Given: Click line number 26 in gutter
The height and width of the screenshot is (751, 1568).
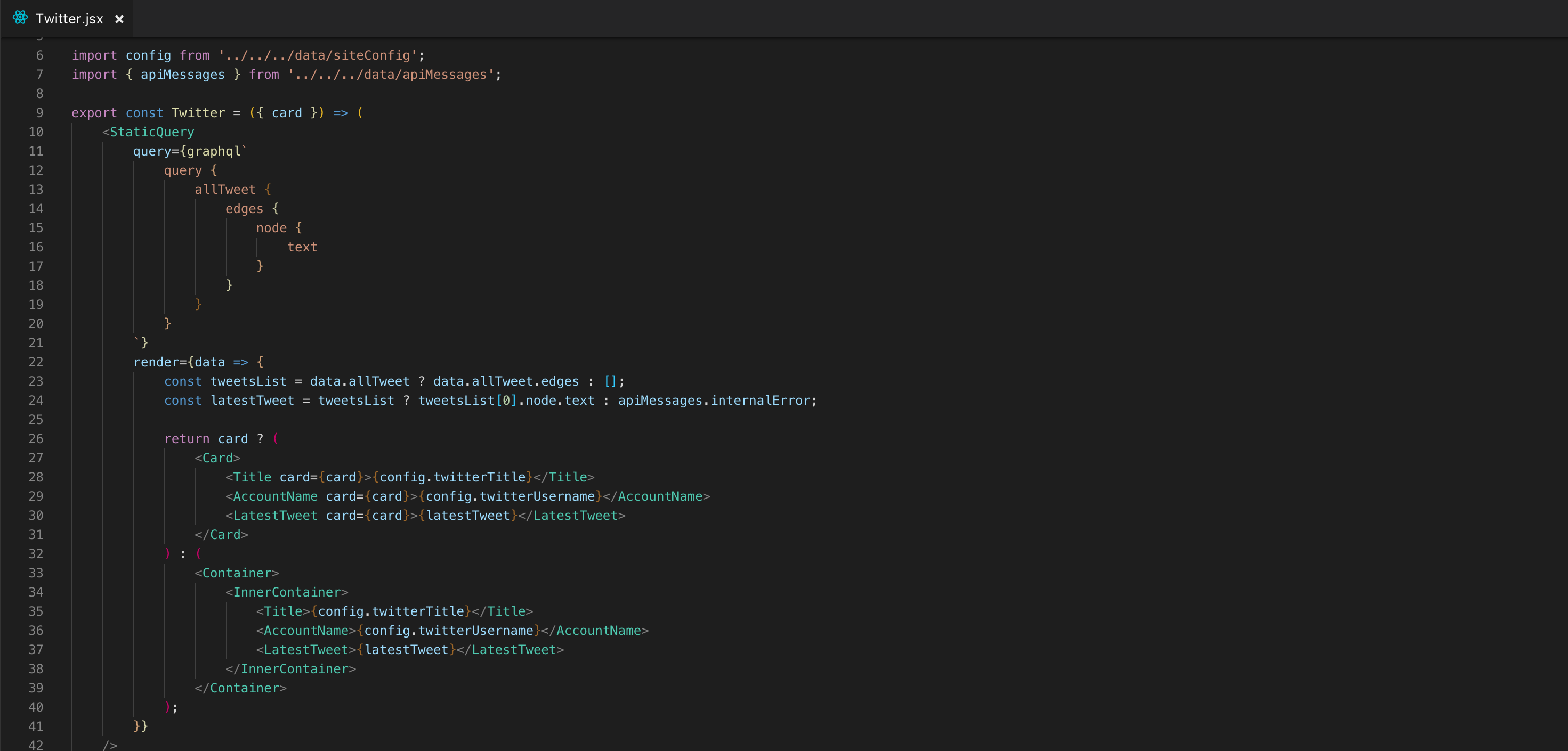Looking at the screenshot, I should pyautogui.click(x=36, y=439).
